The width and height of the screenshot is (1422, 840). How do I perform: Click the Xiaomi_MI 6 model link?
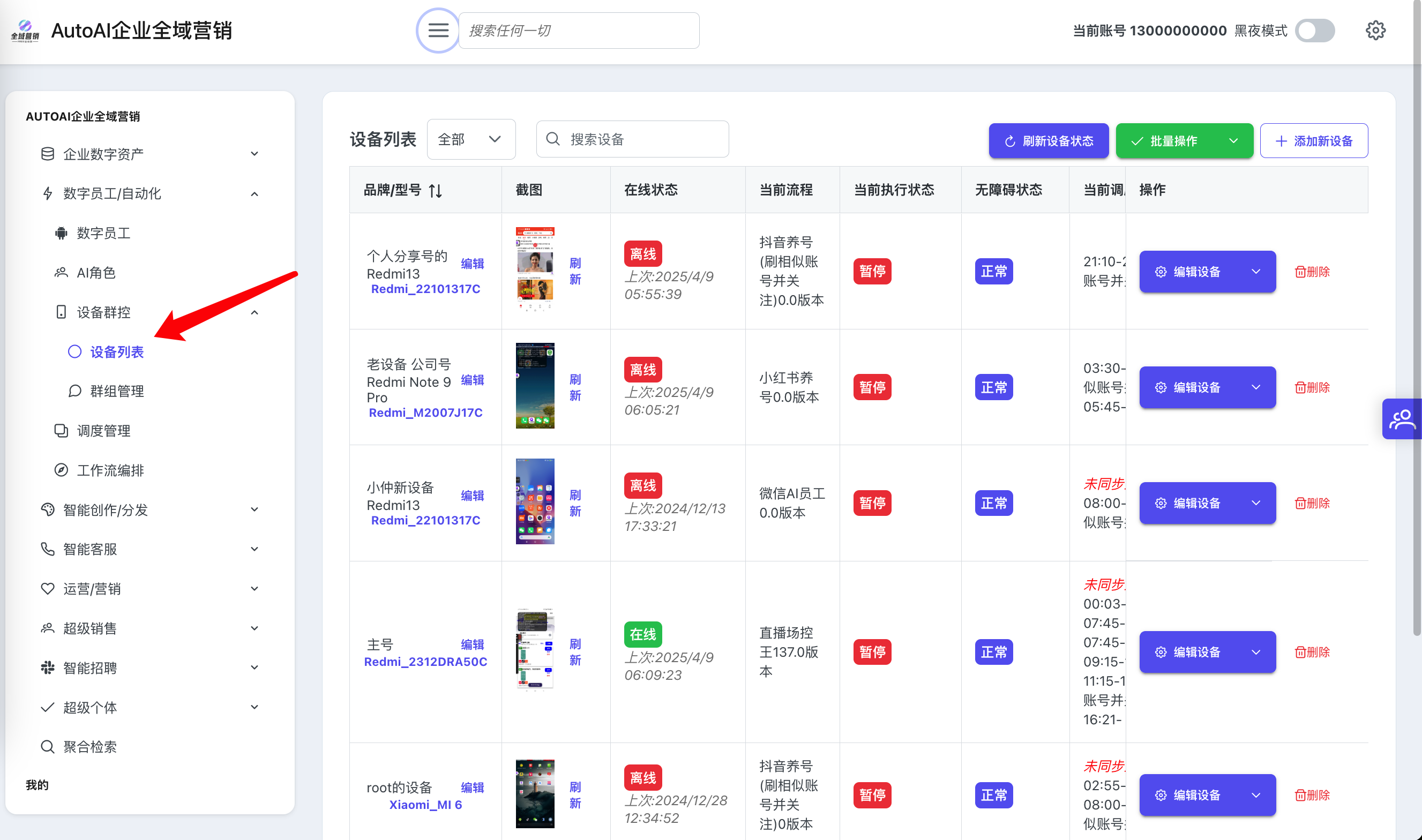(425, 804)
